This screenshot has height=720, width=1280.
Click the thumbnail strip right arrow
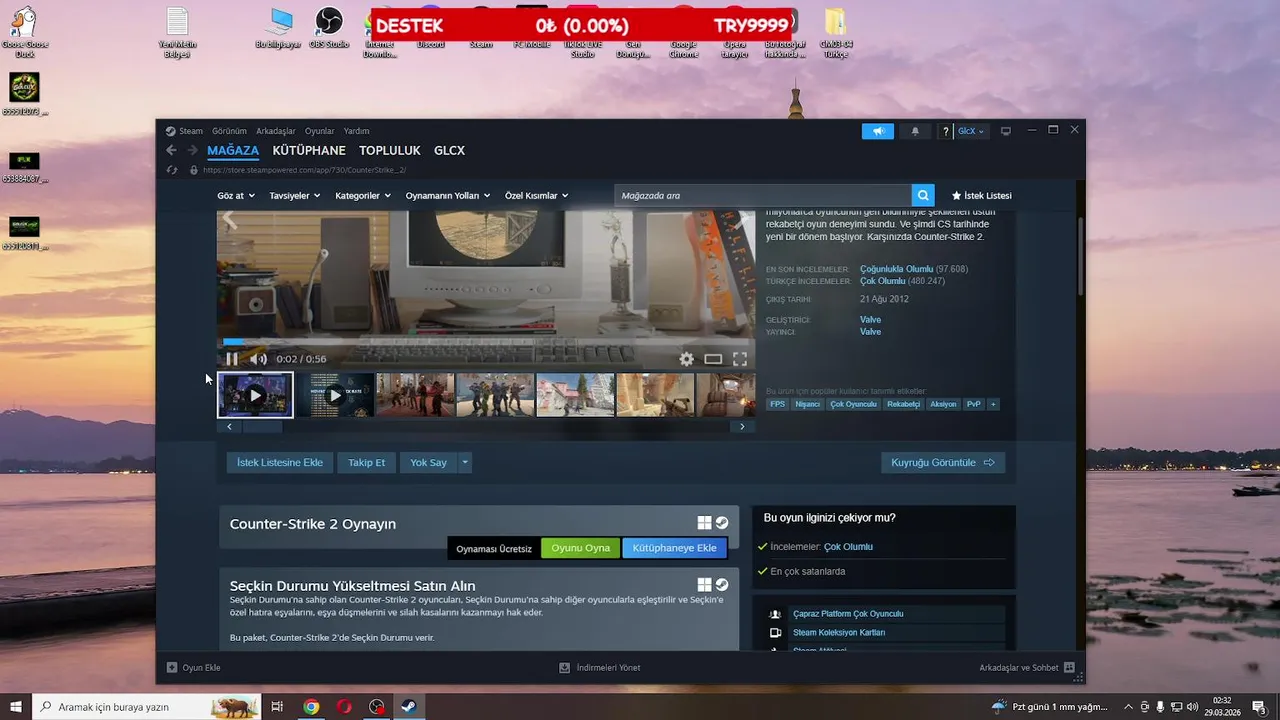[x=742, y=426]
